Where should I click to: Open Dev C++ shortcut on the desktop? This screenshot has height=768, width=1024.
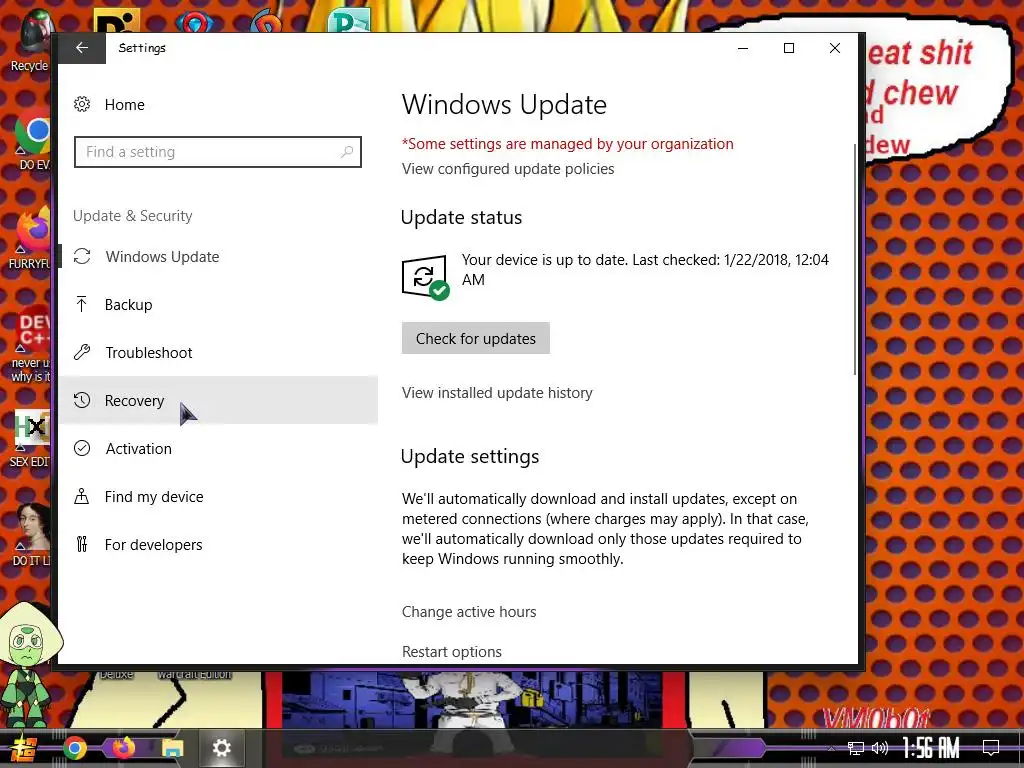pos(31,345)
